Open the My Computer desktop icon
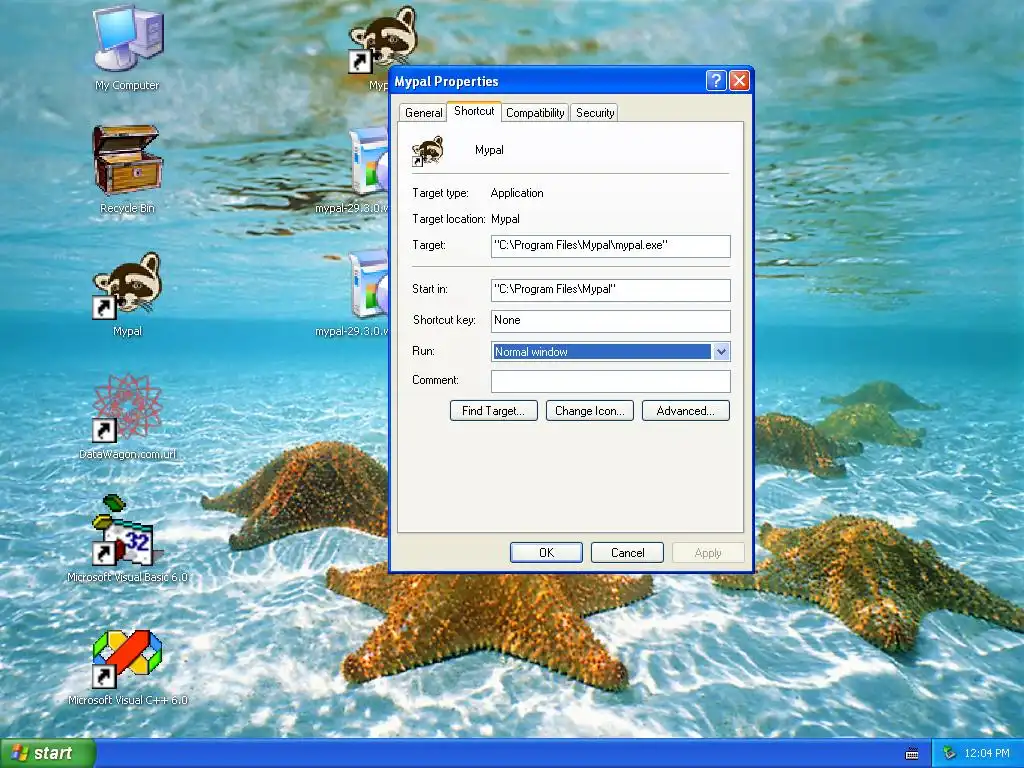This screenshot has width=1024, height=768. pos(127,39)
